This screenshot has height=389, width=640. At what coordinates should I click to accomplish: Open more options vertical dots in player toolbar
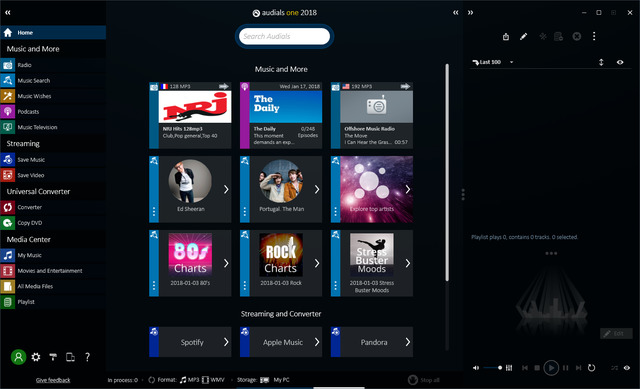click(594, 36)
